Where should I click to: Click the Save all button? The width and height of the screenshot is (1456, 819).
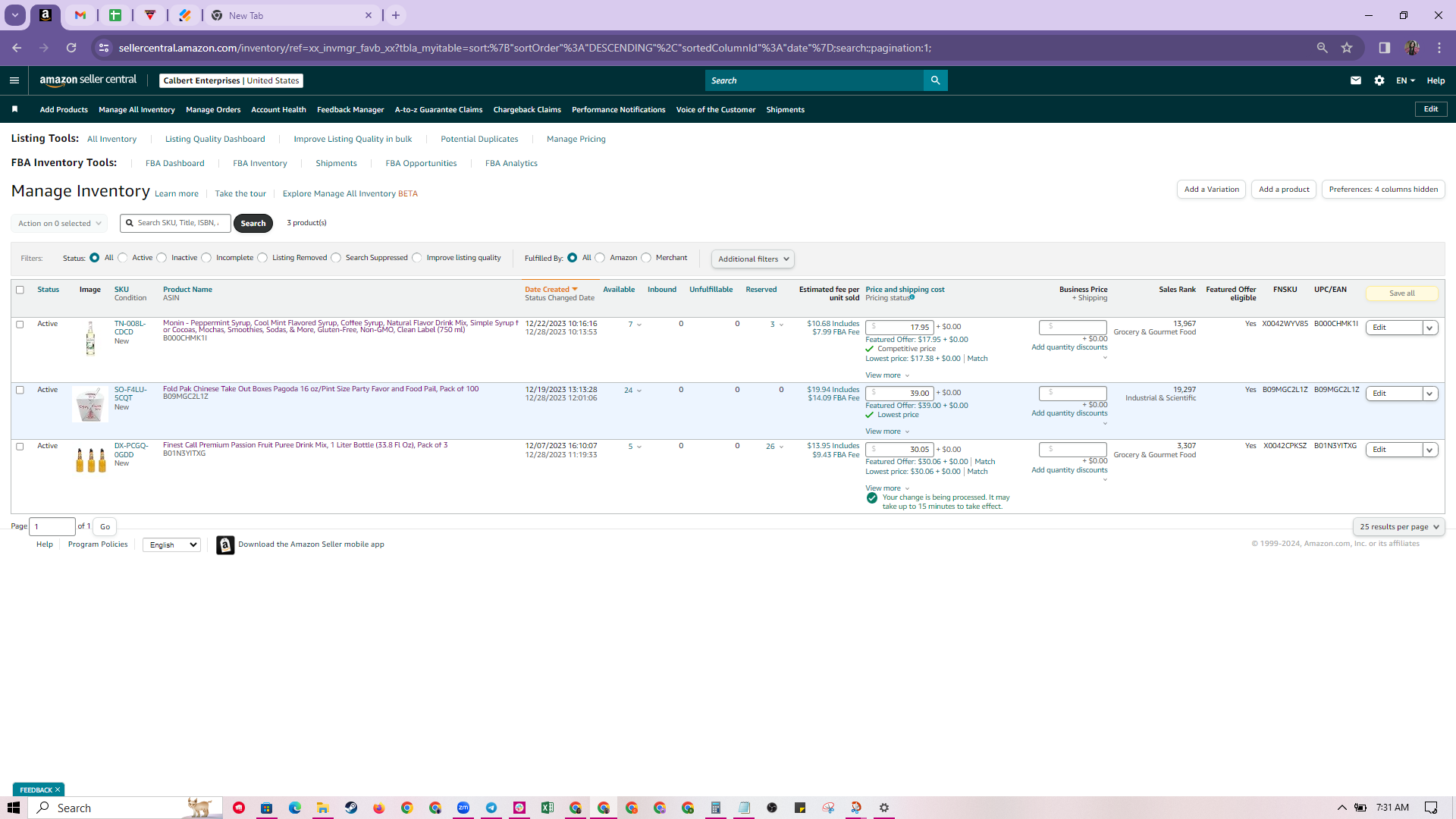pyautogui.click(x=1401, y=293)
